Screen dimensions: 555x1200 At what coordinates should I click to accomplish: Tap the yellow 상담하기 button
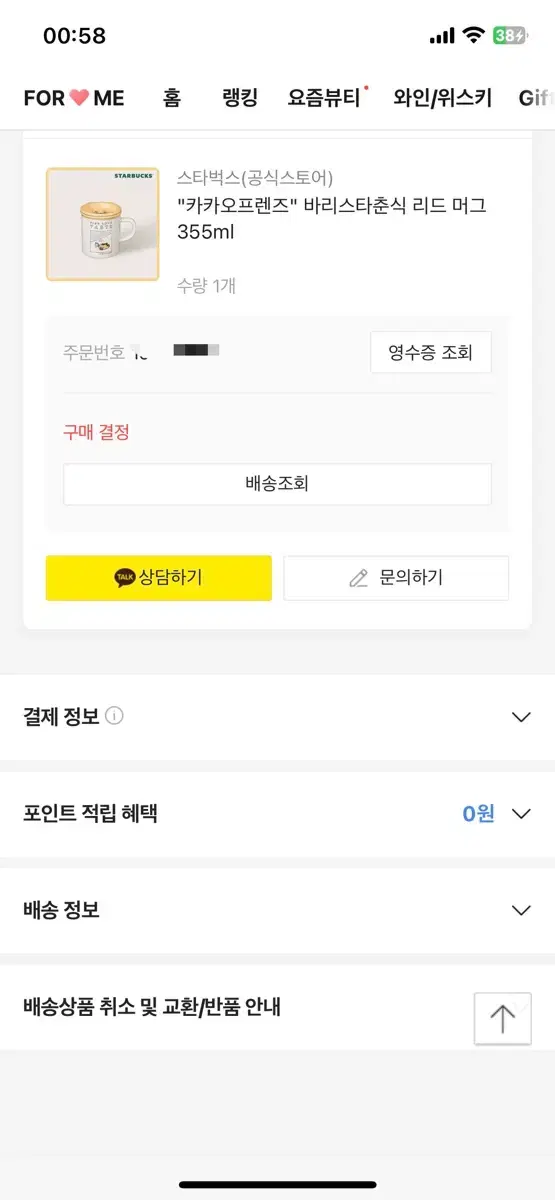point(158,578)
